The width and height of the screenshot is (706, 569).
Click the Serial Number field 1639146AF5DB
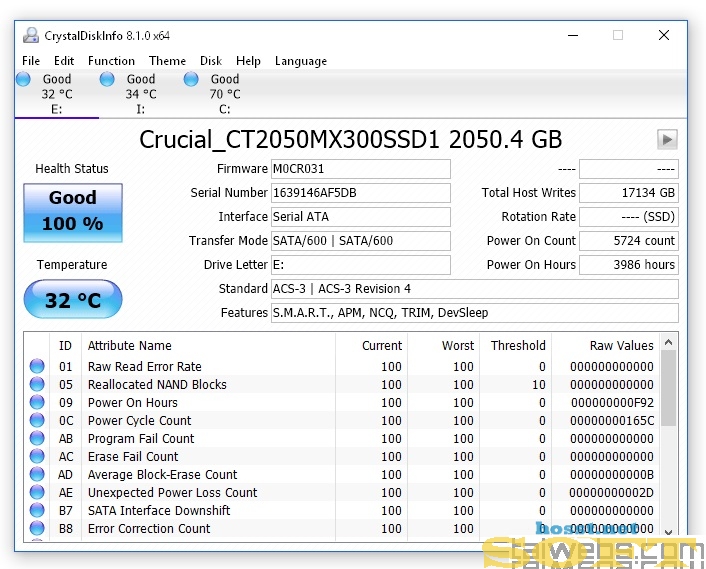tap(361, 193)
